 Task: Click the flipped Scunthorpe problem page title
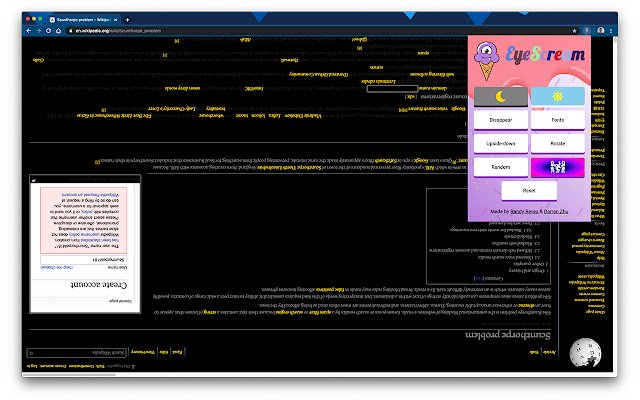pos(508,335)
